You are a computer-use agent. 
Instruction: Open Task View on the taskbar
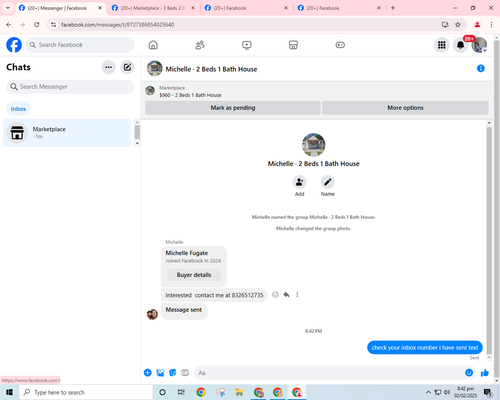point(181,392)
